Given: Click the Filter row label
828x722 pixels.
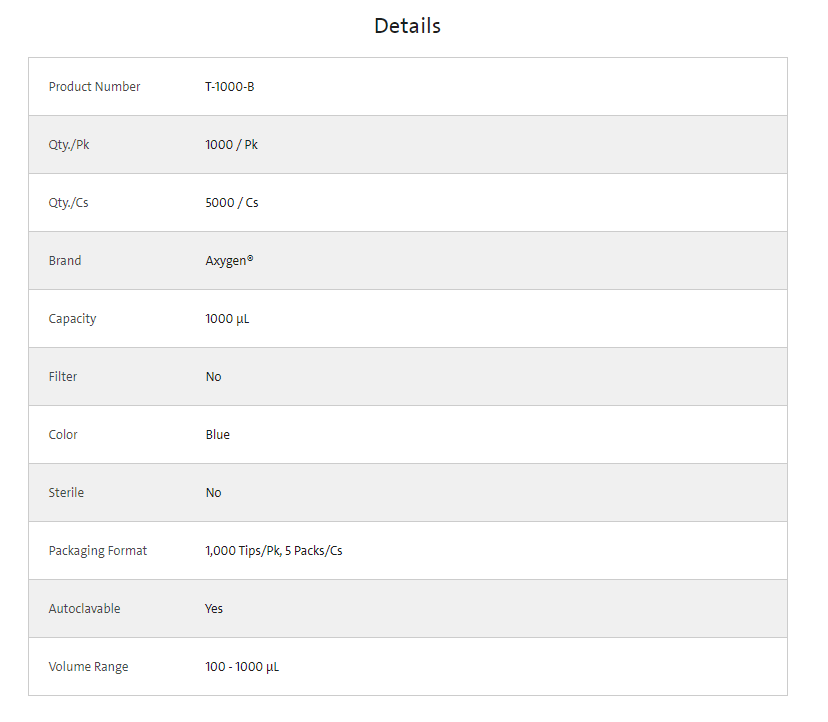Looking at the screenshot, I should (63, 377).
